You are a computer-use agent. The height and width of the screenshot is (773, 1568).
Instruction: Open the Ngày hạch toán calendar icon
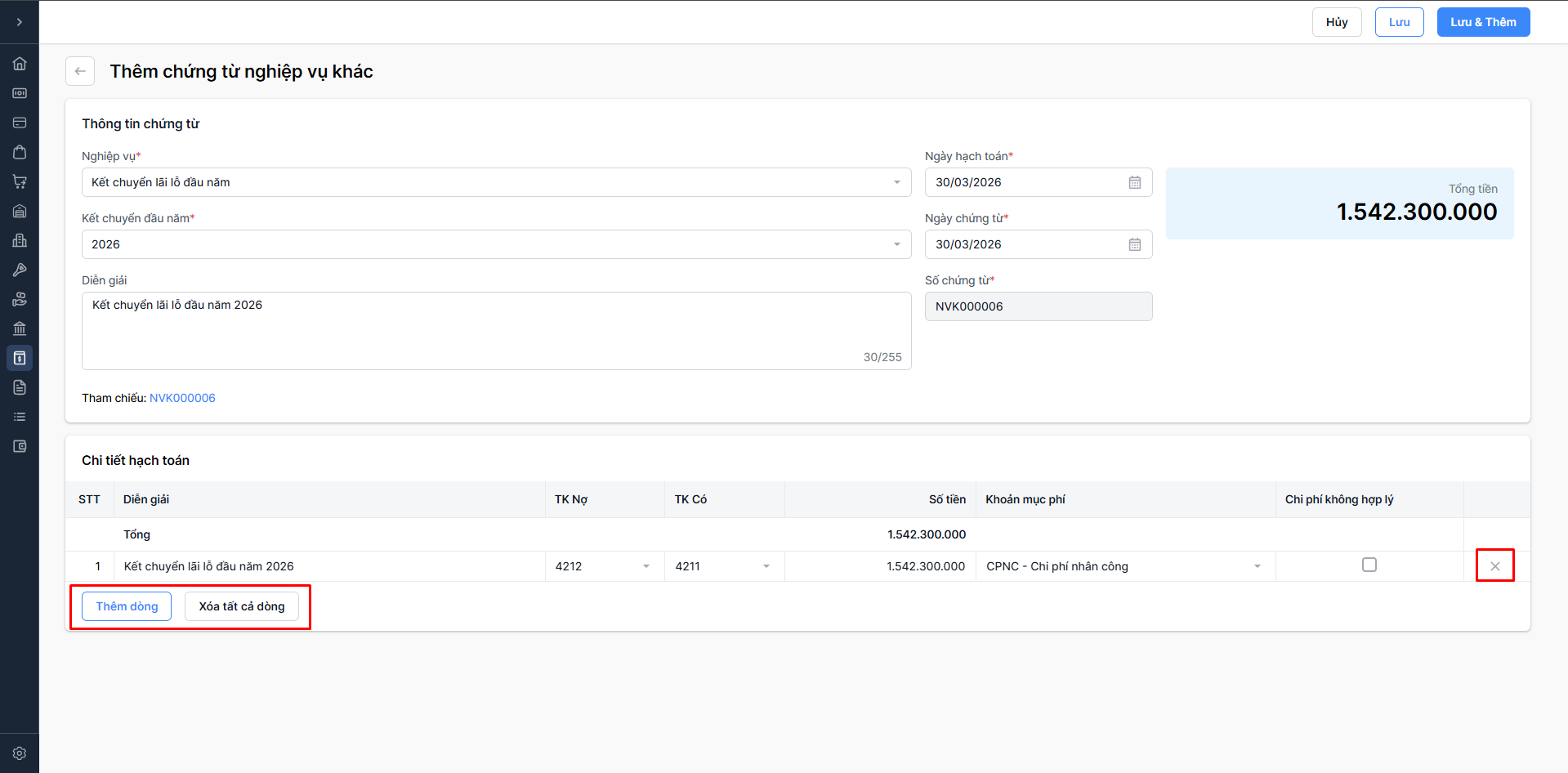pyautogui.click(x=1135, y=182)
